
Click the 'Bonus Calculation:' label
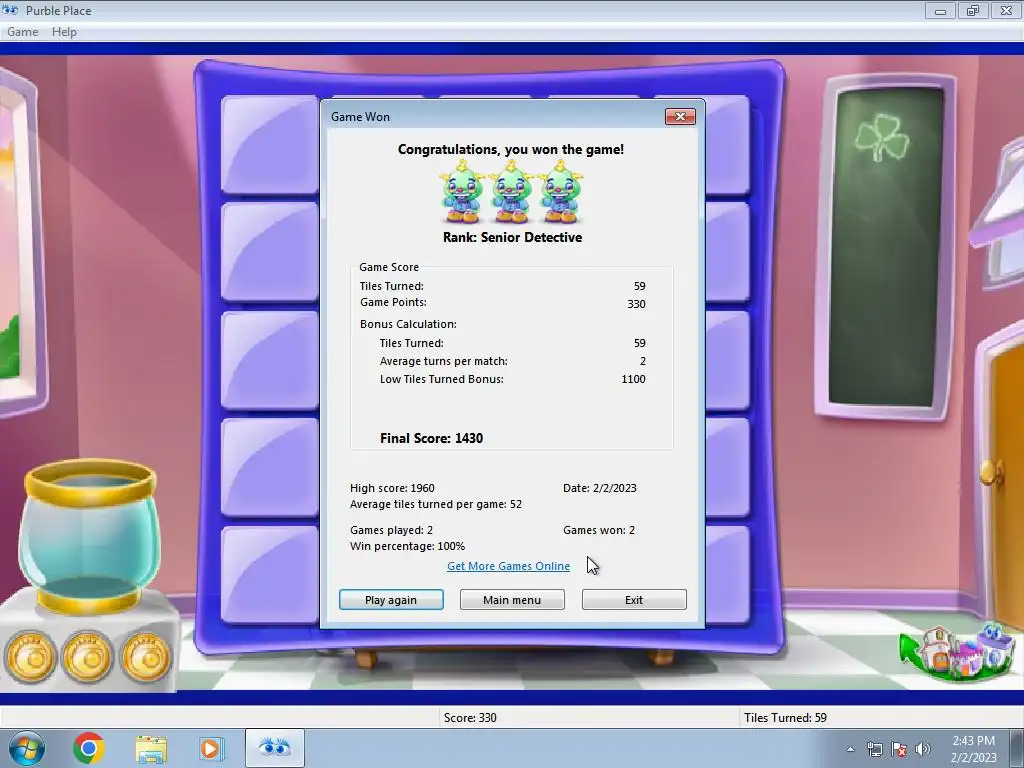(x=408, y=324)
